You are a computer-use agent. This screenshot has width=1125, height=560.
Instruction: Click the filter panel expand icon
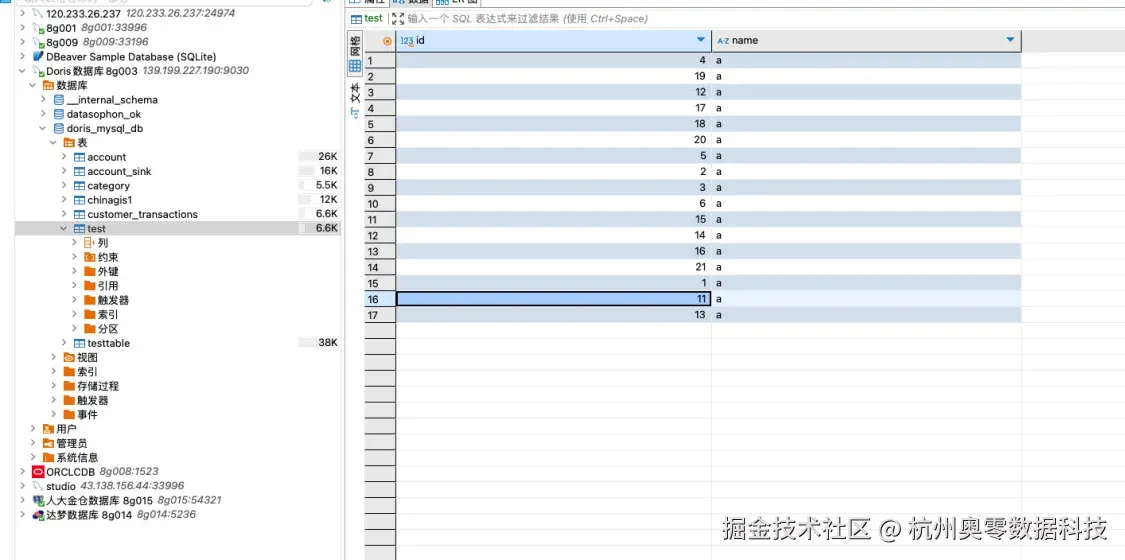tap(398, 19)
